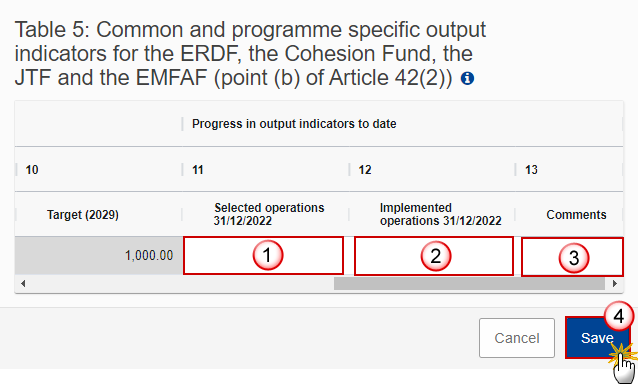Viewport: 638px width, 386px height.
Task: Click the Progress in output indicators header
Action: point(294,124)
